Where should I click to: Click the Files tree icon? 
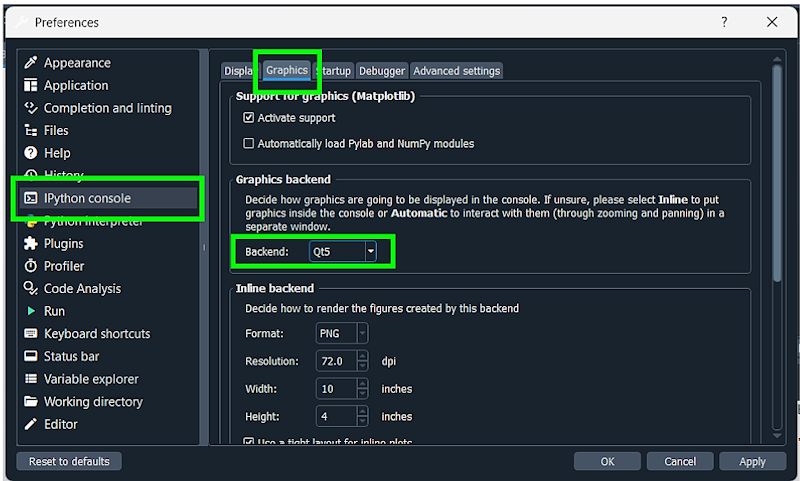[x=31, y=131]
